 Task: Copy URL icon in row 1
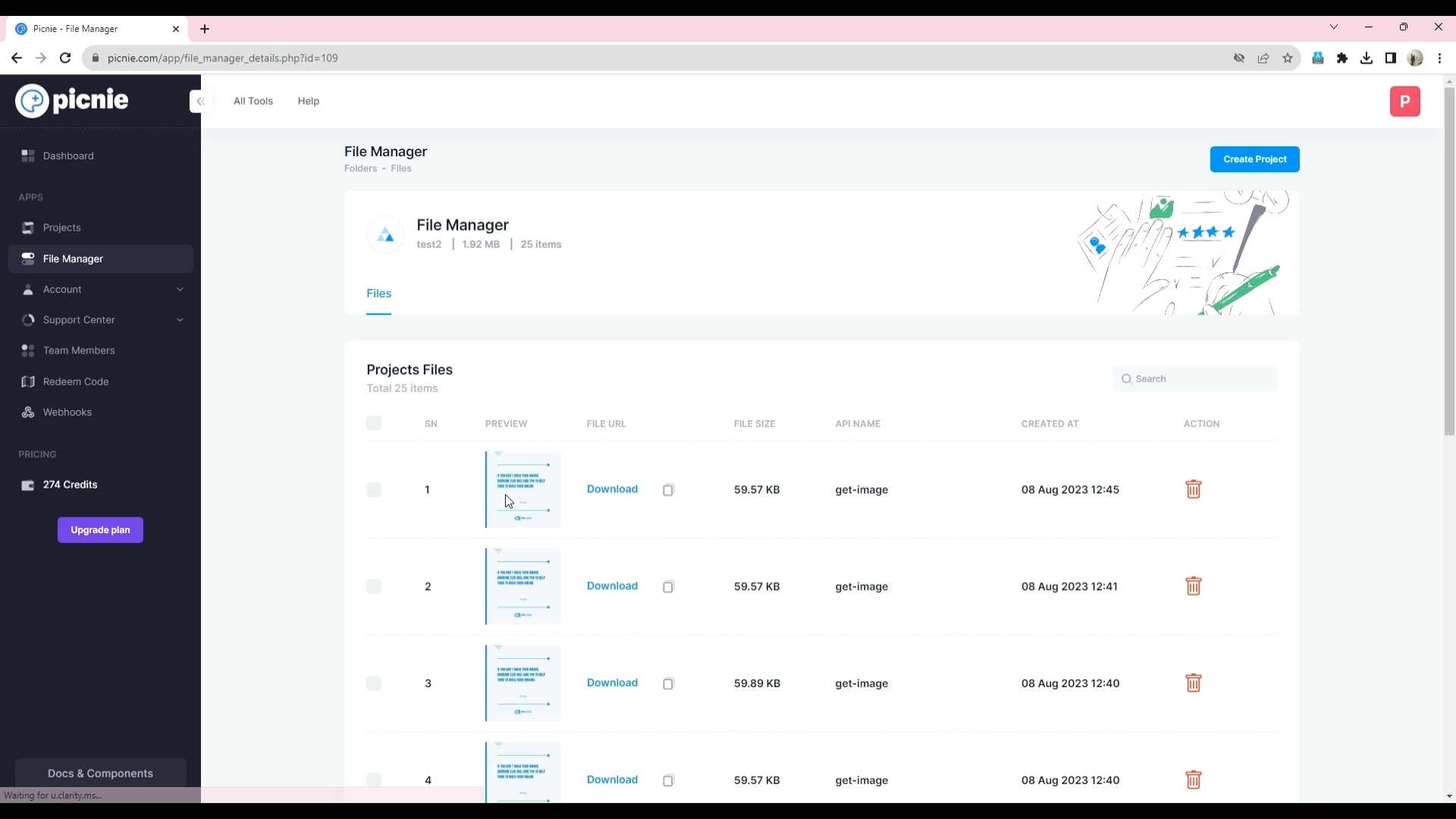[668, 490]
